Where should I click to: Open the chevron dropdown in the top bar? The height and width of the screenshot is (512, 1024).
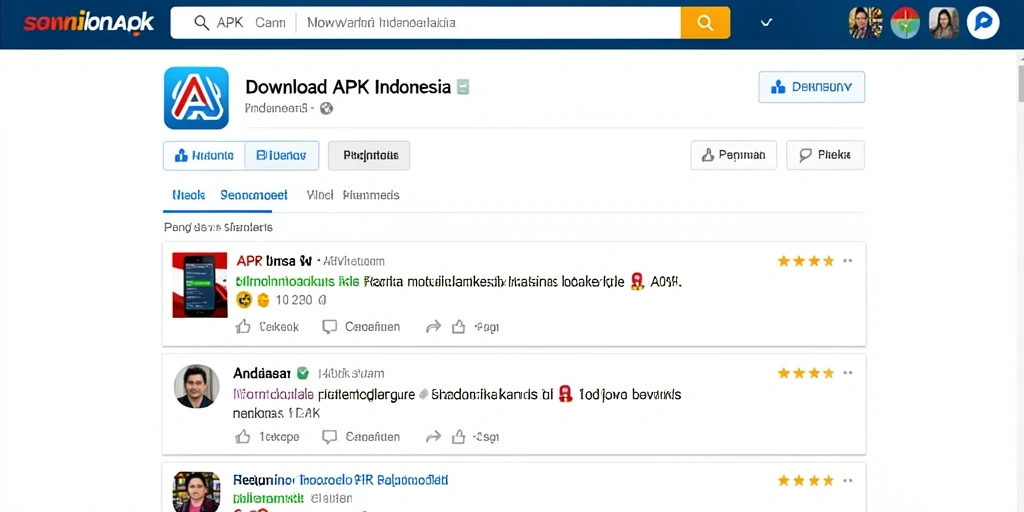tap(767, 23)
